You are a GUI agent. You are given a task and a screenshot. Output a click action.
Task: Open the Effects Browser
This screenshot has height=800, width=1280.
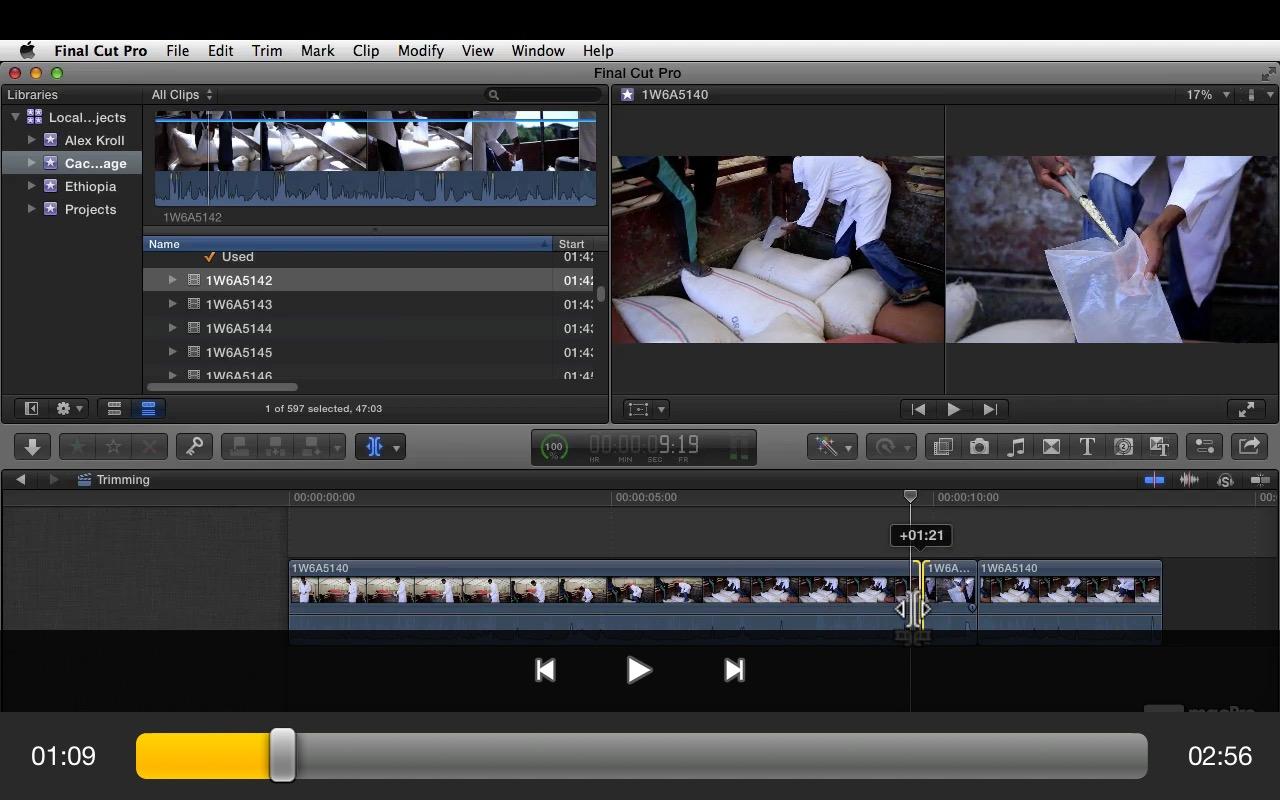tap(942, 447)
